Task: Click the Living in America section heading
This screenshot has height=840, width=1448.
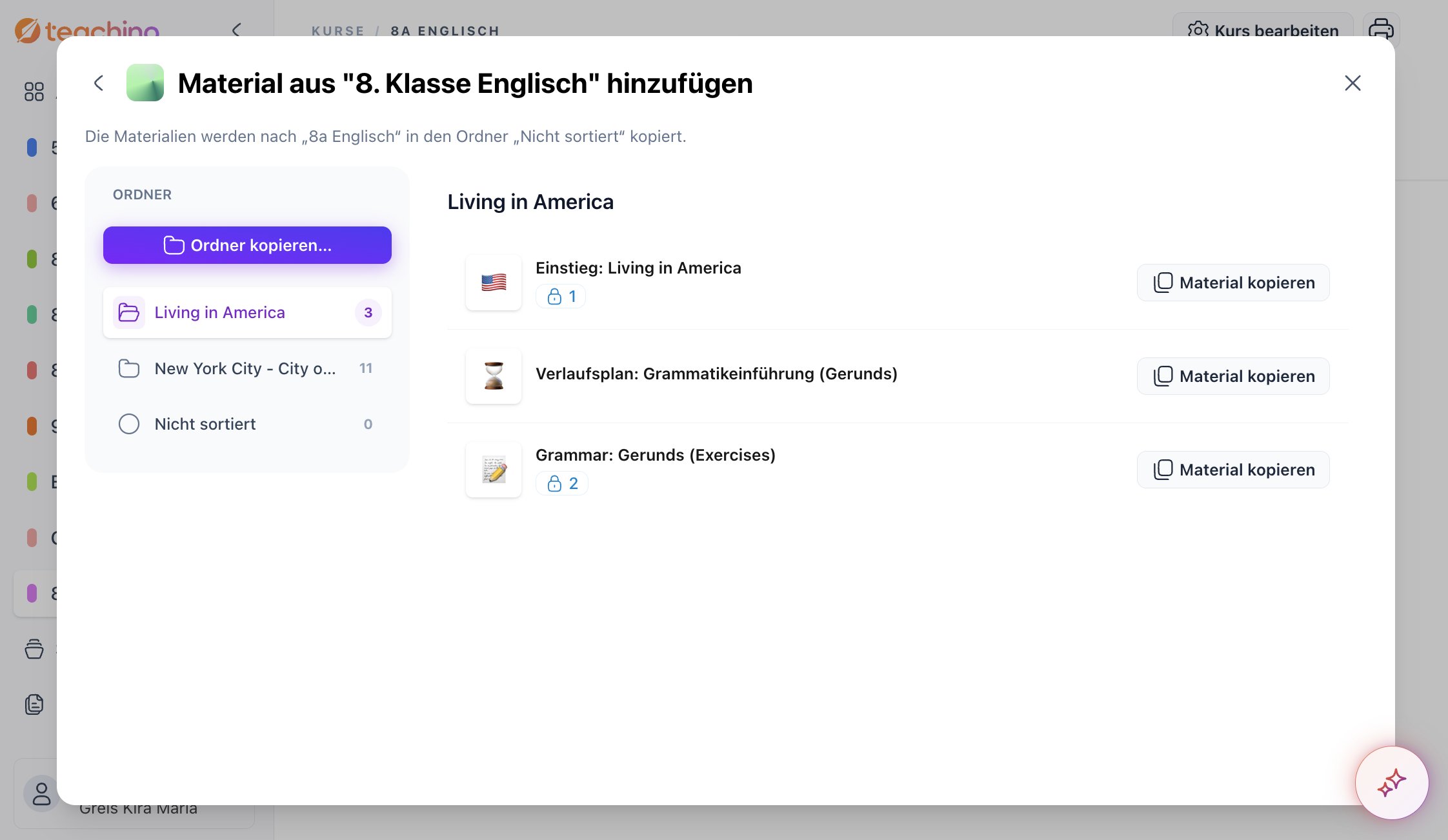Action: point(530,202)
